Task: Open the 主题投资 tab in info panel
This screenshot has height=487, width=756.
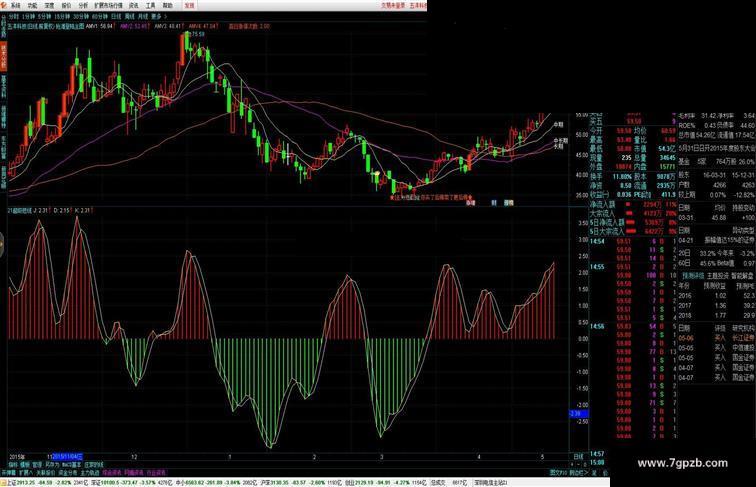Action: 718,276
